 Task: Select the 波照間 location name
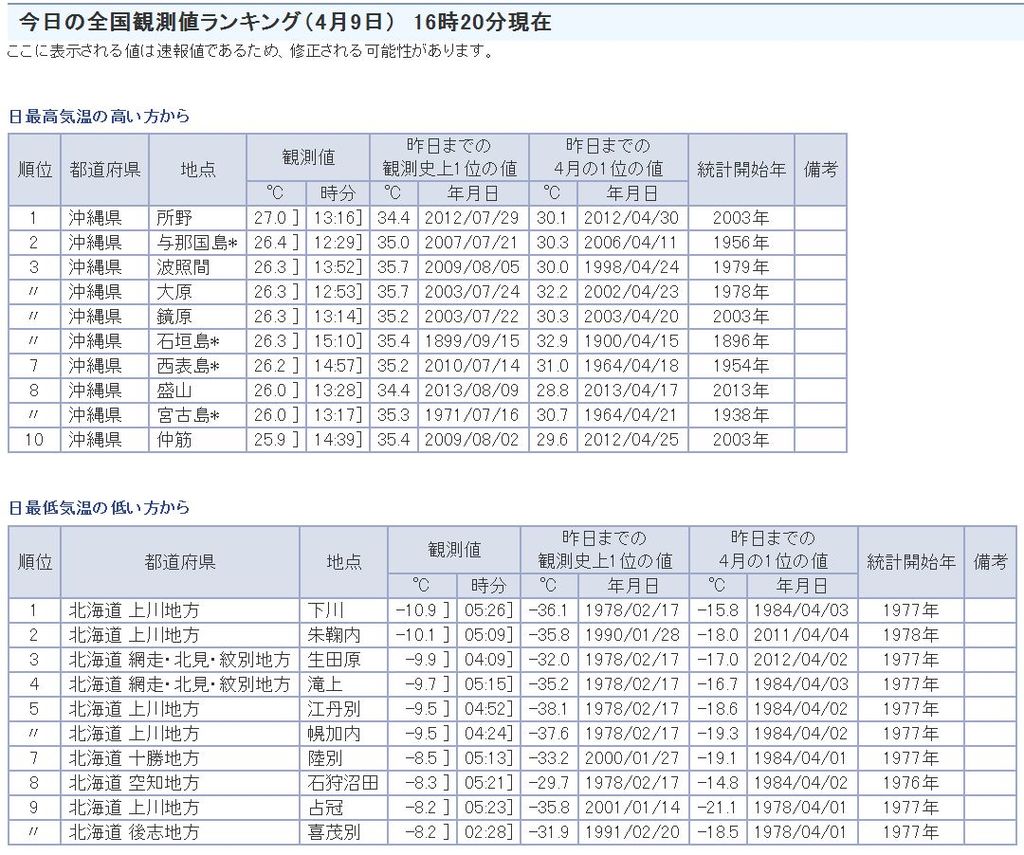point(181,267)
